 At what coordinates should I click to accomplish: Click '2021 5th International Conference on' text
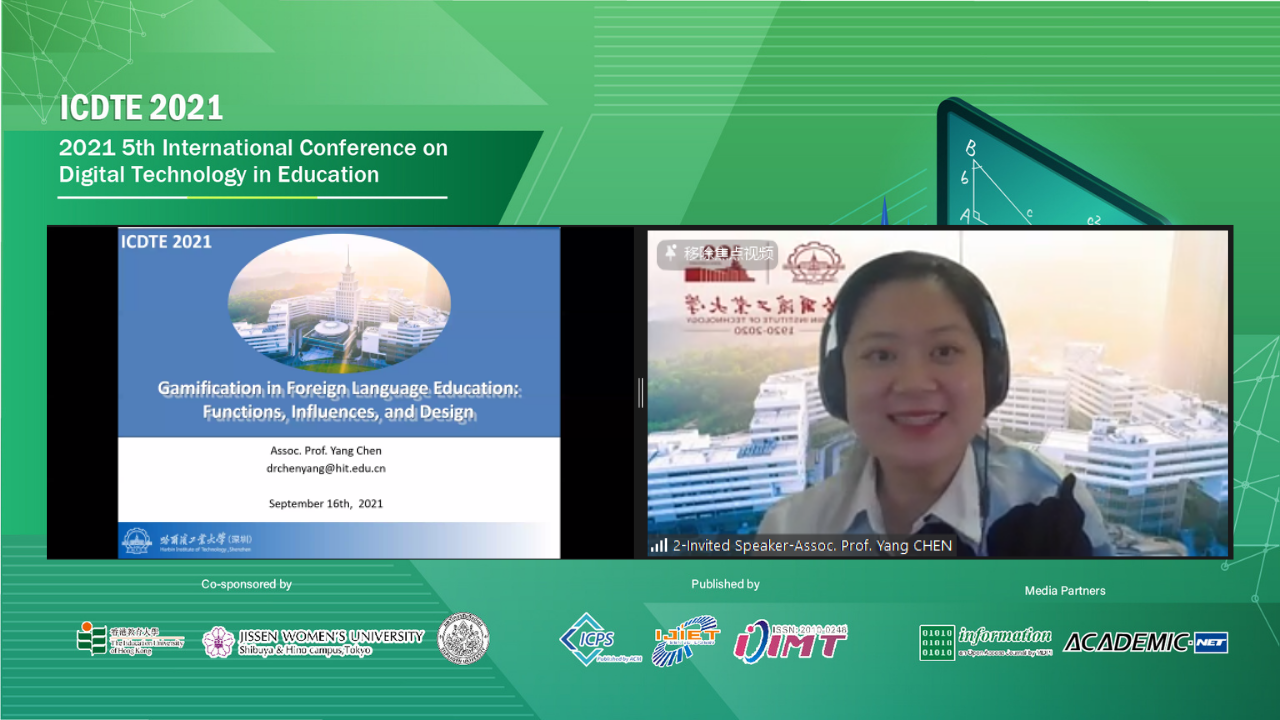(253, 148)
